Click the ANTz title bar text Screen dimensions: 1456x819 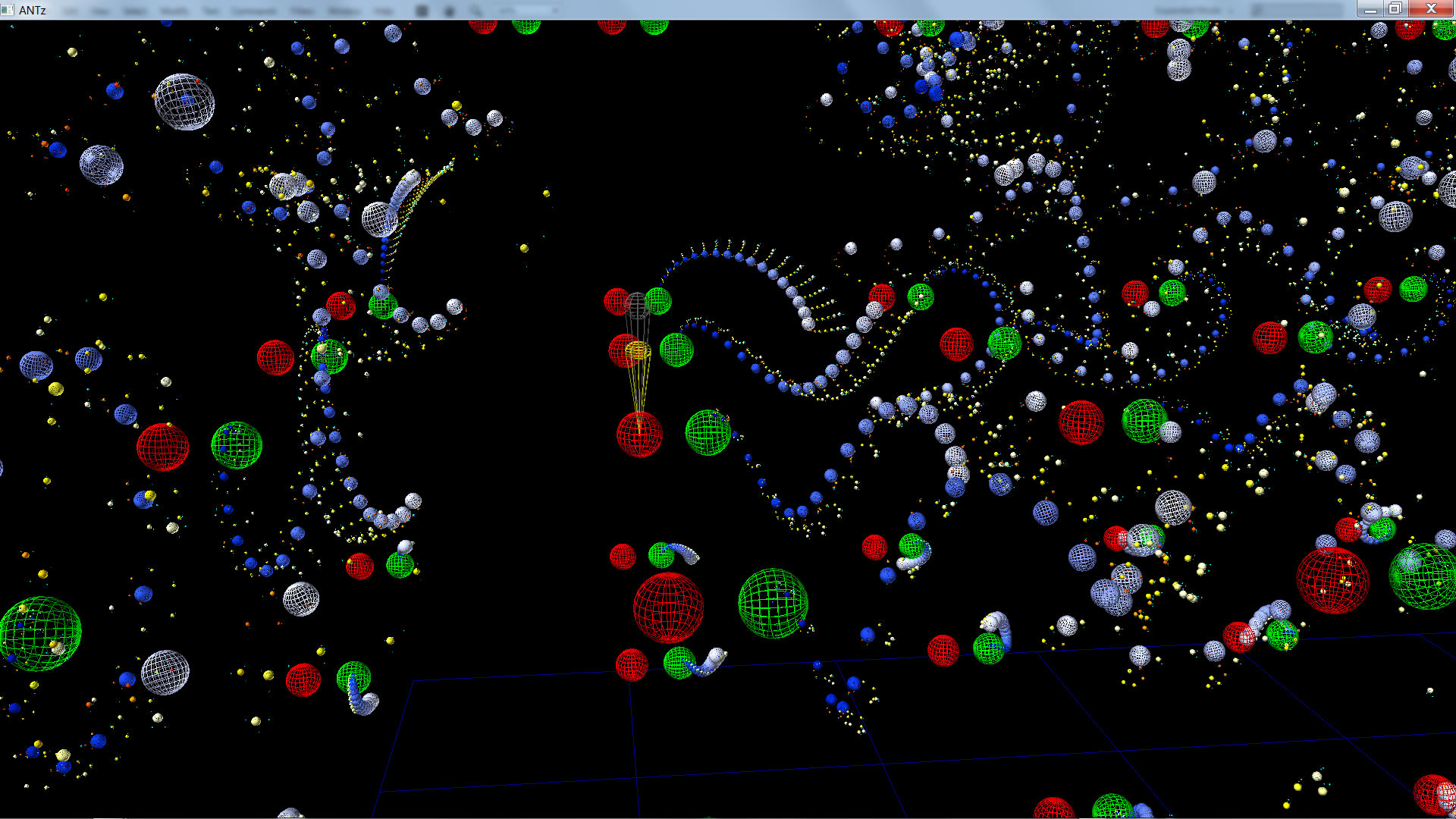33,10
